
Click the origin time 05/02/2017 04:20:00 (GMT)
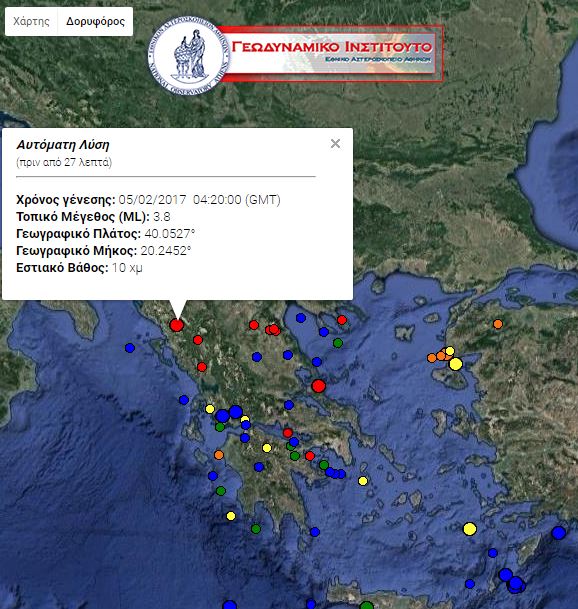(x=199, y=200)
